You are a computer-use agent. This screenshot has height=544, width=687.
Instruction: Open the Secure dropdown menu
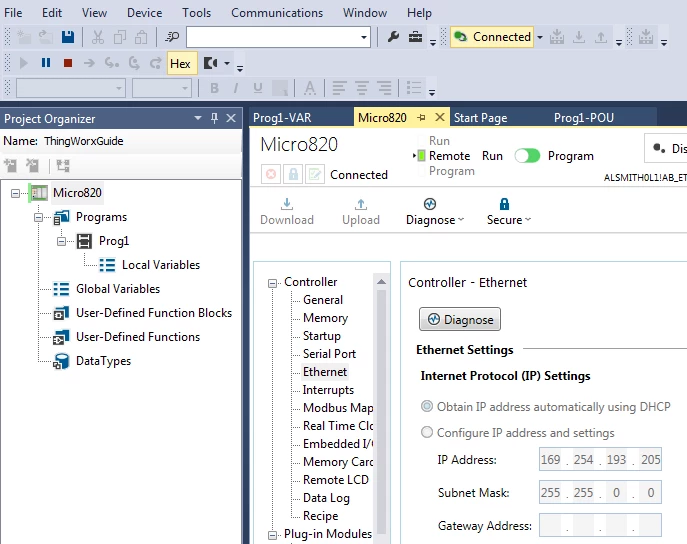pyautogui.click(x=509, y=212)
